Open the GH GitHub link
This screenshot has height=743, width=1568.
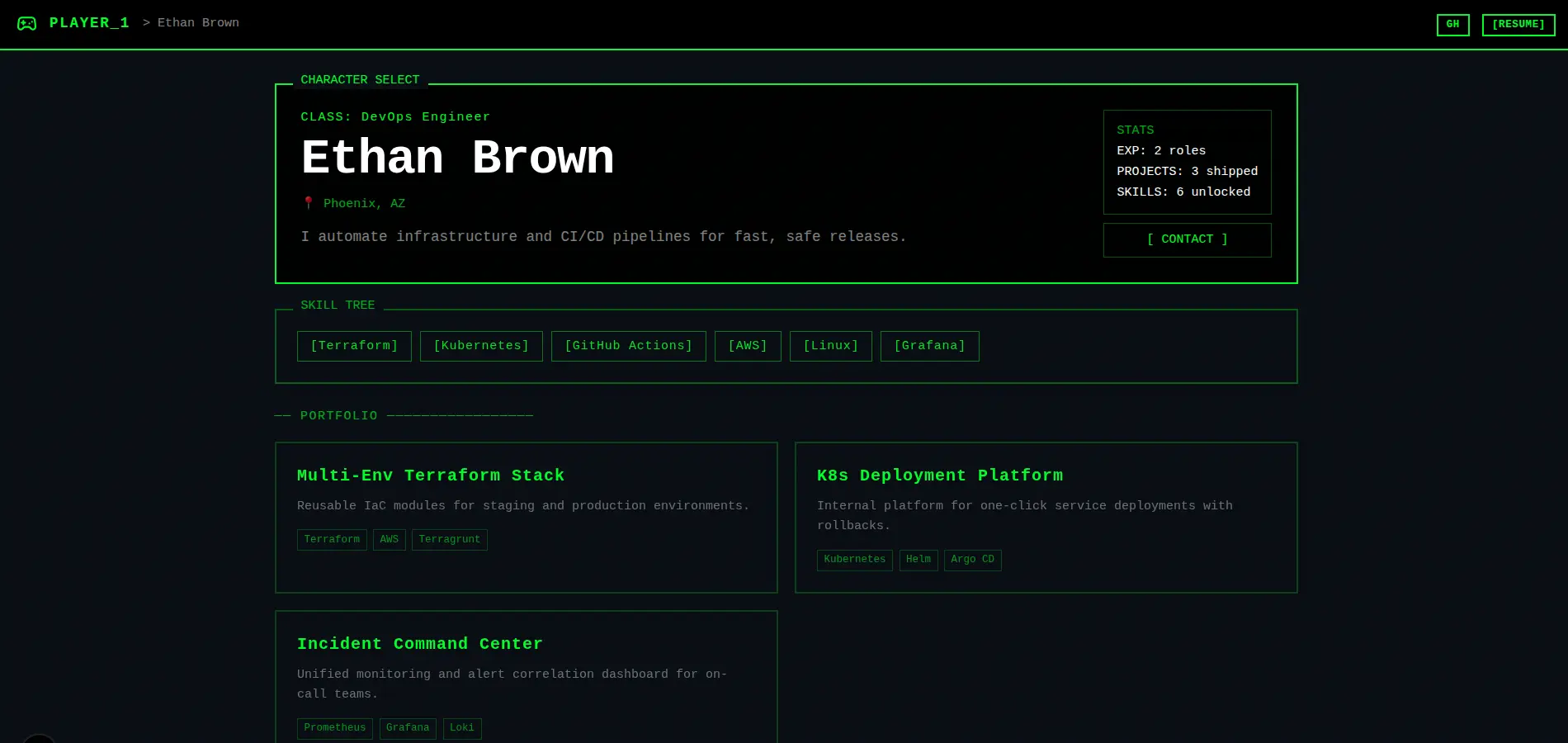1452,25
